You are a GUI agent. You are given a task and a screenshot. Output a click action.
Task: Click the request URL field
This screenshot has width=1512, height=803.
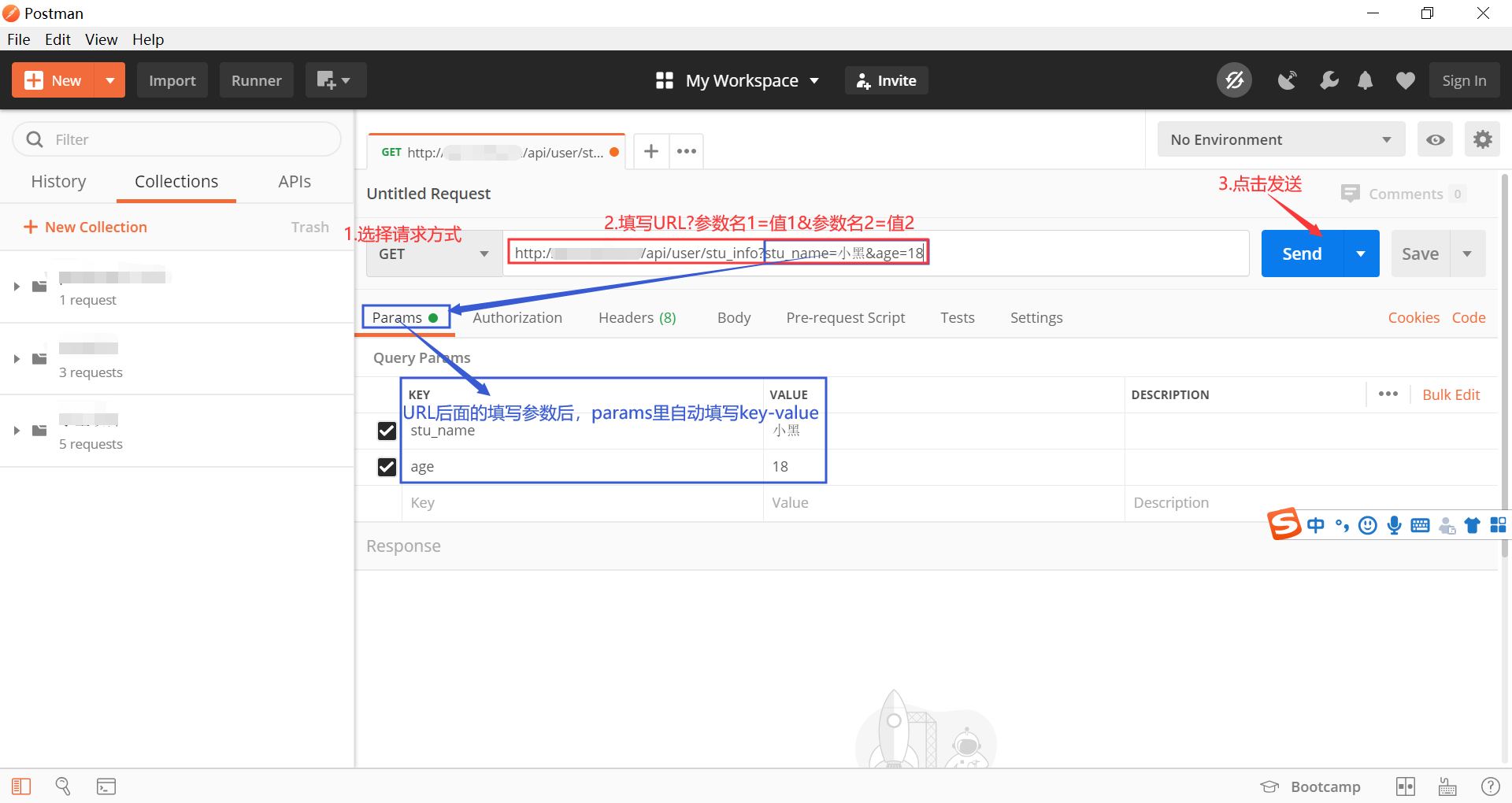[876, 253]
